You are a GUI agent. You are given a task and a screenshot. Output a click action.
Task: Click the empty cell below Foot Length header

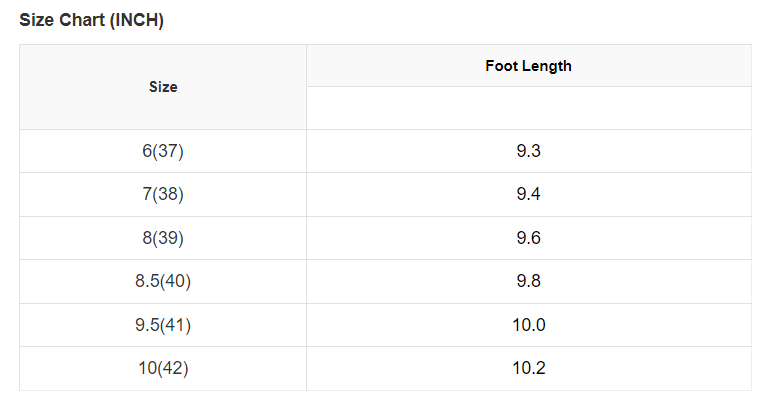tap(528, 108)
